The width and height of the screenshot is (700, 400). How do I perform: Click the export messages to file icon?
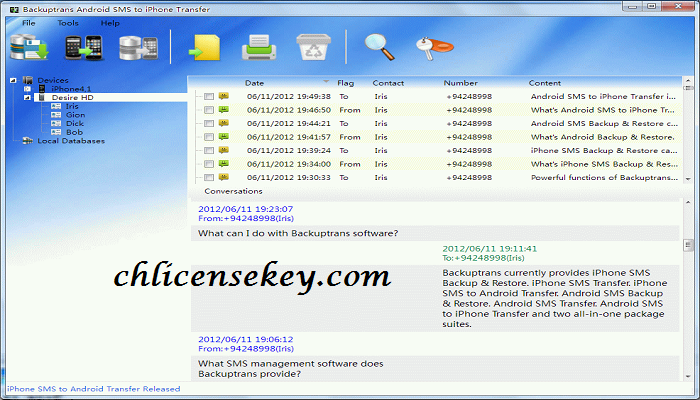pos(204,47)
